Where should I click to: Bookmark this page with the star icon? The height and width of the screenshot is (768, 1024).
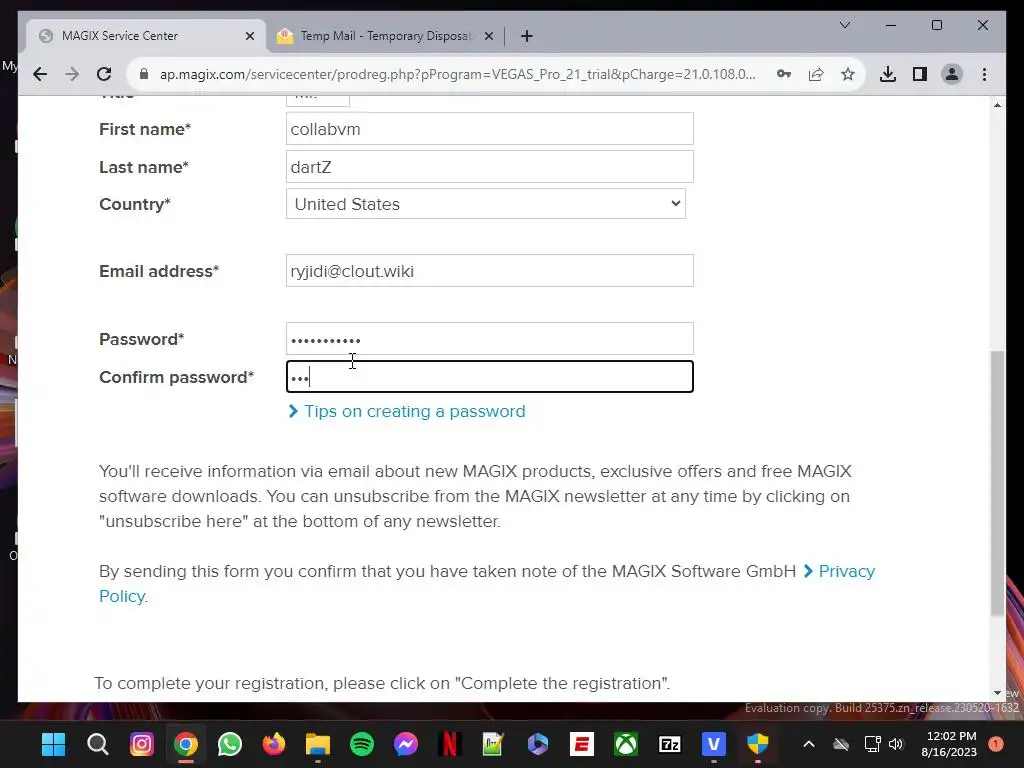[x=848, y=74]
